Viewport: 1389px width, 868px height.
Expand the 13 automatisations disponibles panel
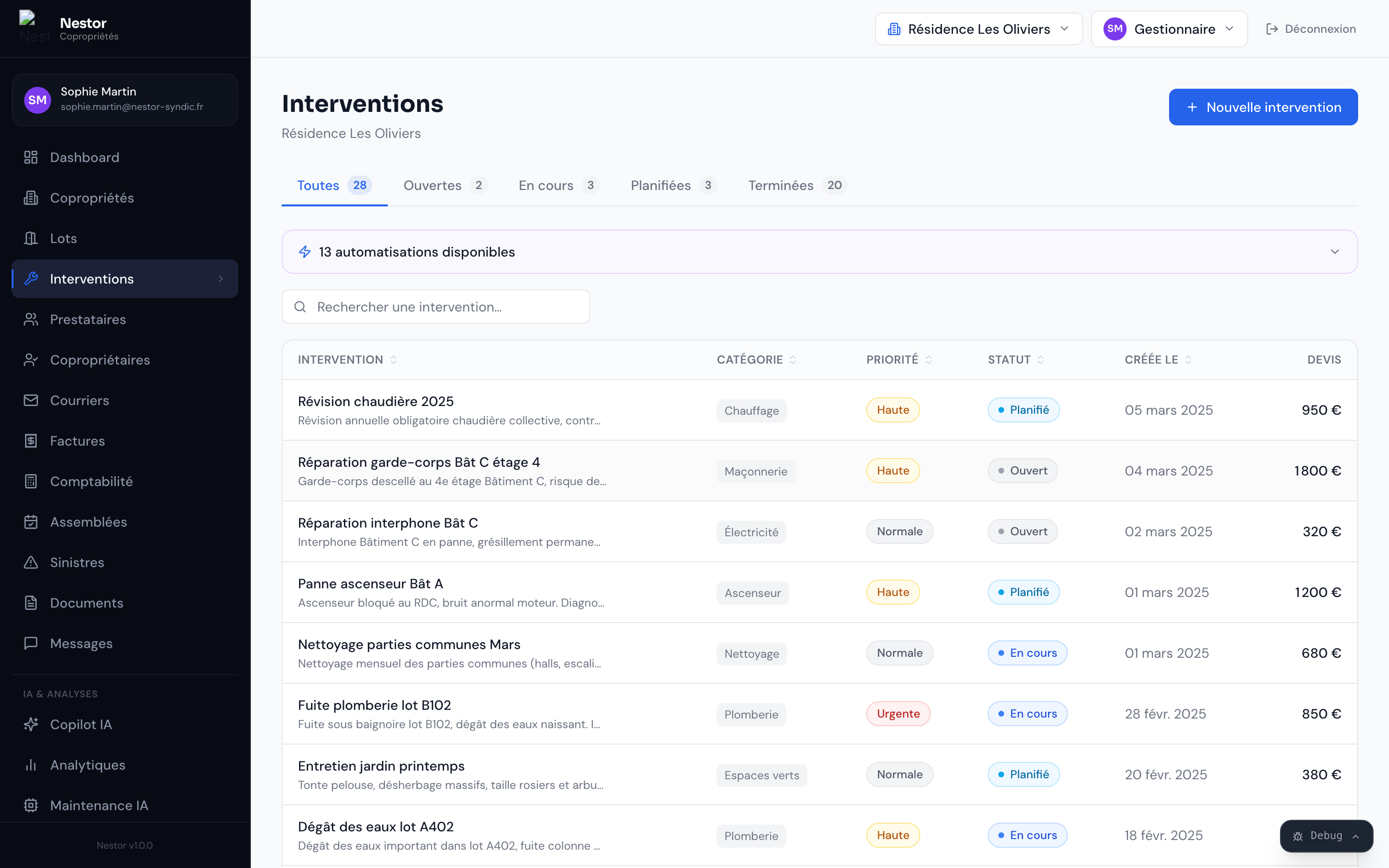(819, 252)
